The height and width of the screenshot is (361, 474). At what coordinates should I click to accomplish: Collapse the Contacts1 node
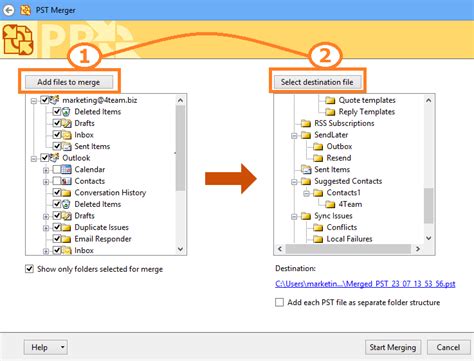(x=306, y=193)
